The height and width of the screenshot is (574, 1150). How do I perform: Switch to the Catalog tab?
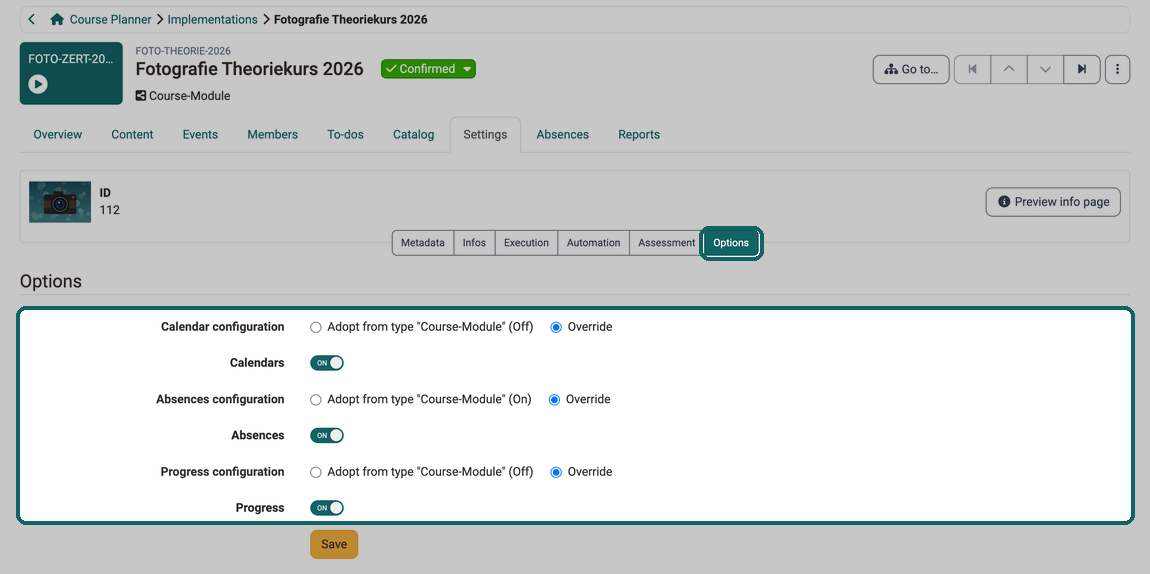tap(414, 134)
